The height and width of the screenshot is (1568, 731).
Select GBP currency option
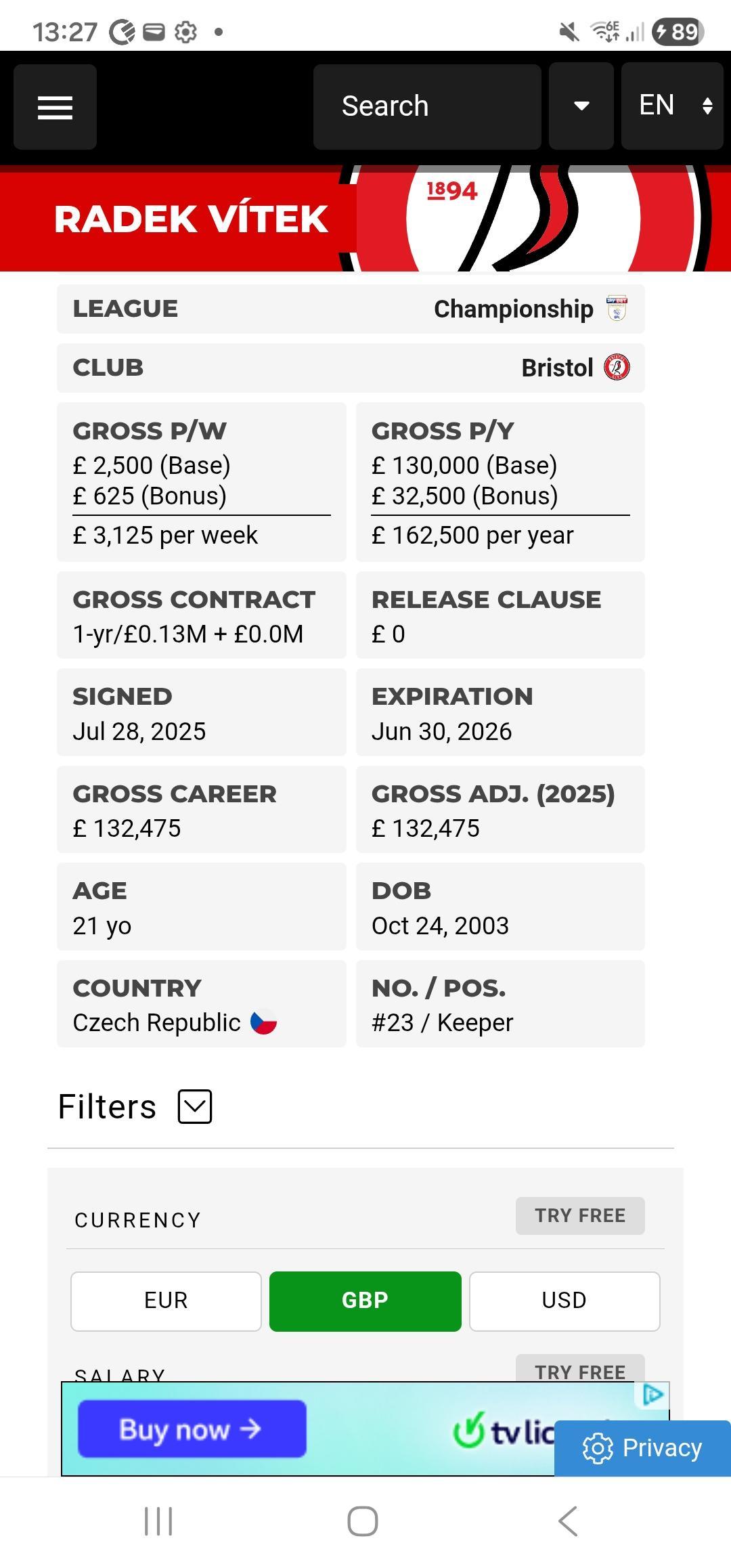click(x=365, y=1301)
